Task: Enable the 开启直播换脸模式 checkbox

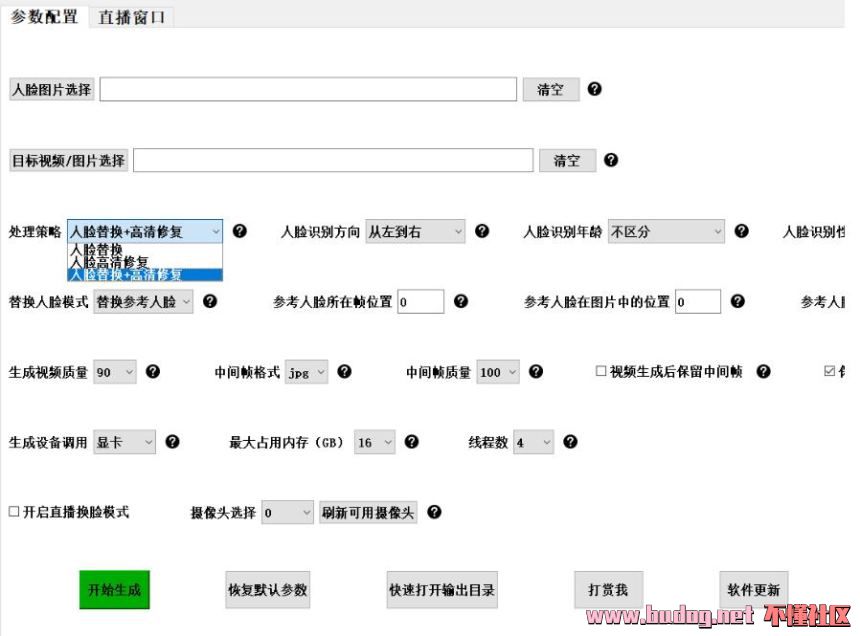Action: [x=14, y=512]
